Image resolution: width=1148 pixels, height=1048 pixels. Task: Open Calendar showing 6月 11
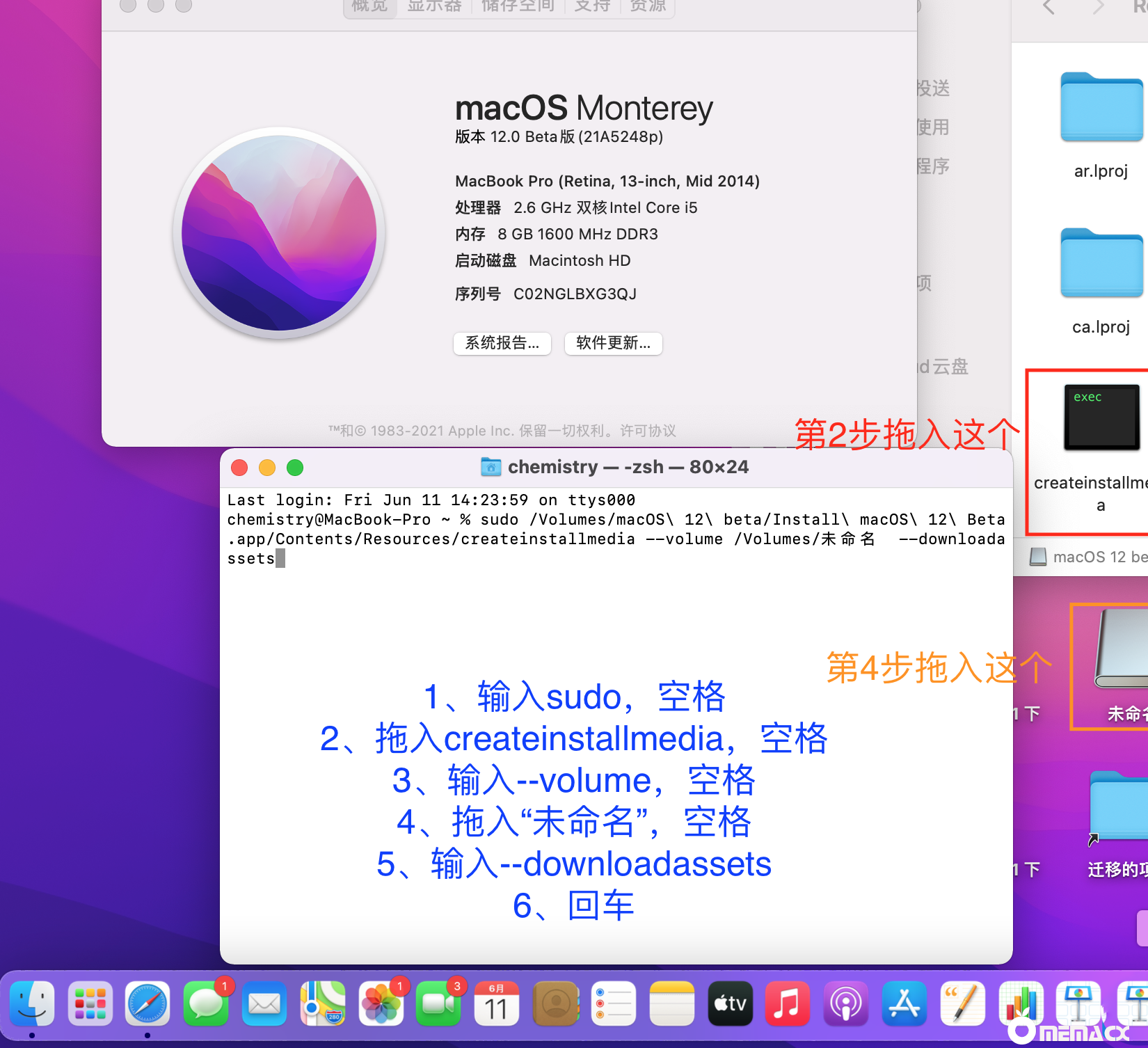click(496, 1003)
